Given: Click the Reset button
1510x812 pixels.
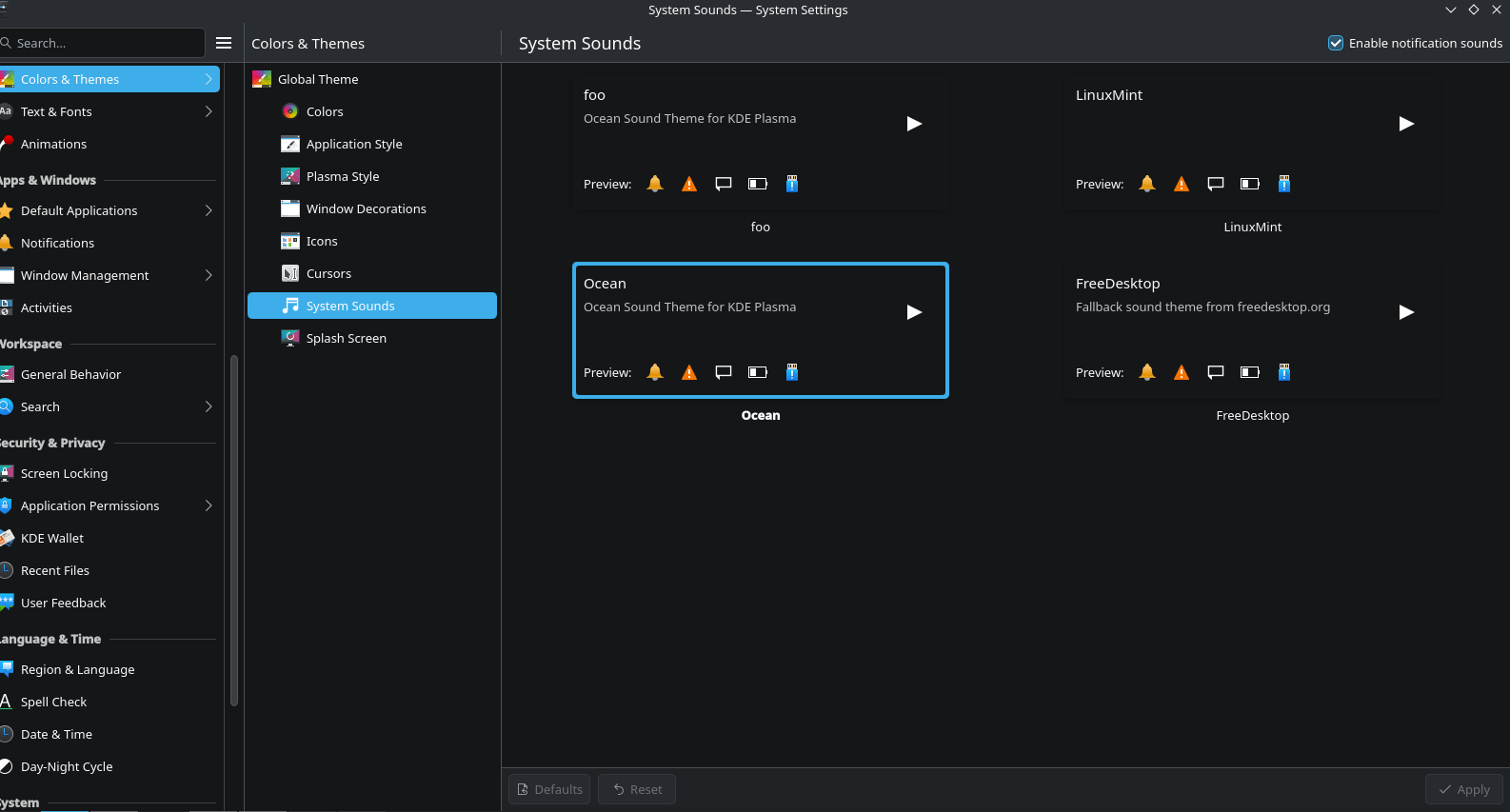Looking at the screenshot, I should [x=637, y=789].
